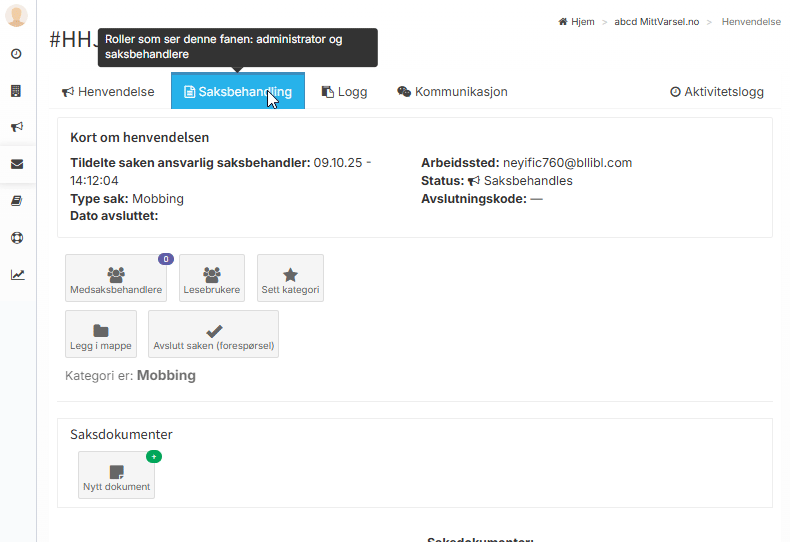Click Avslutt saken (forespørsel) button
This screenshot has width=790, height=542.
pyautogui.click(x=213, y=335)
